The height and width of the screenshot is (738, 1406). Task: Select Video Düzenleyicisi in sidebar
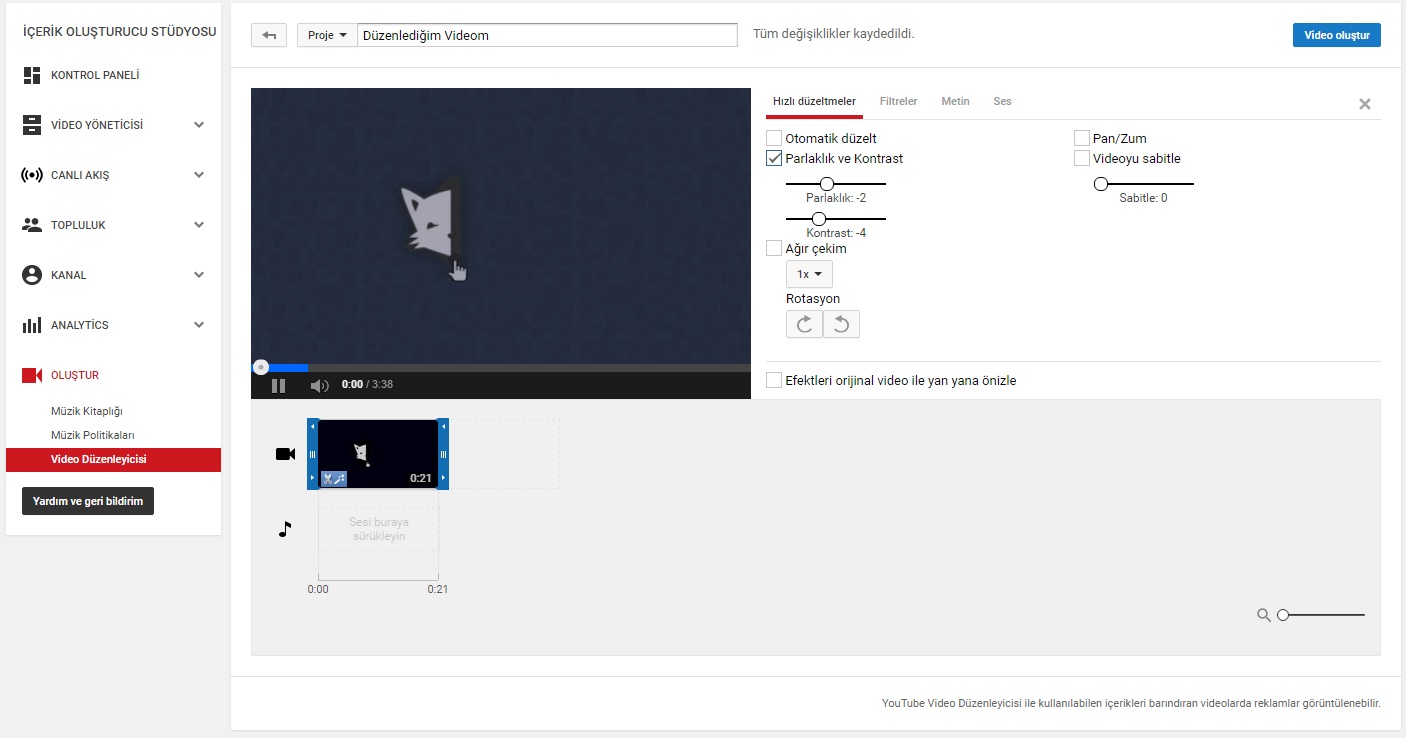click(x=114, y=460)
